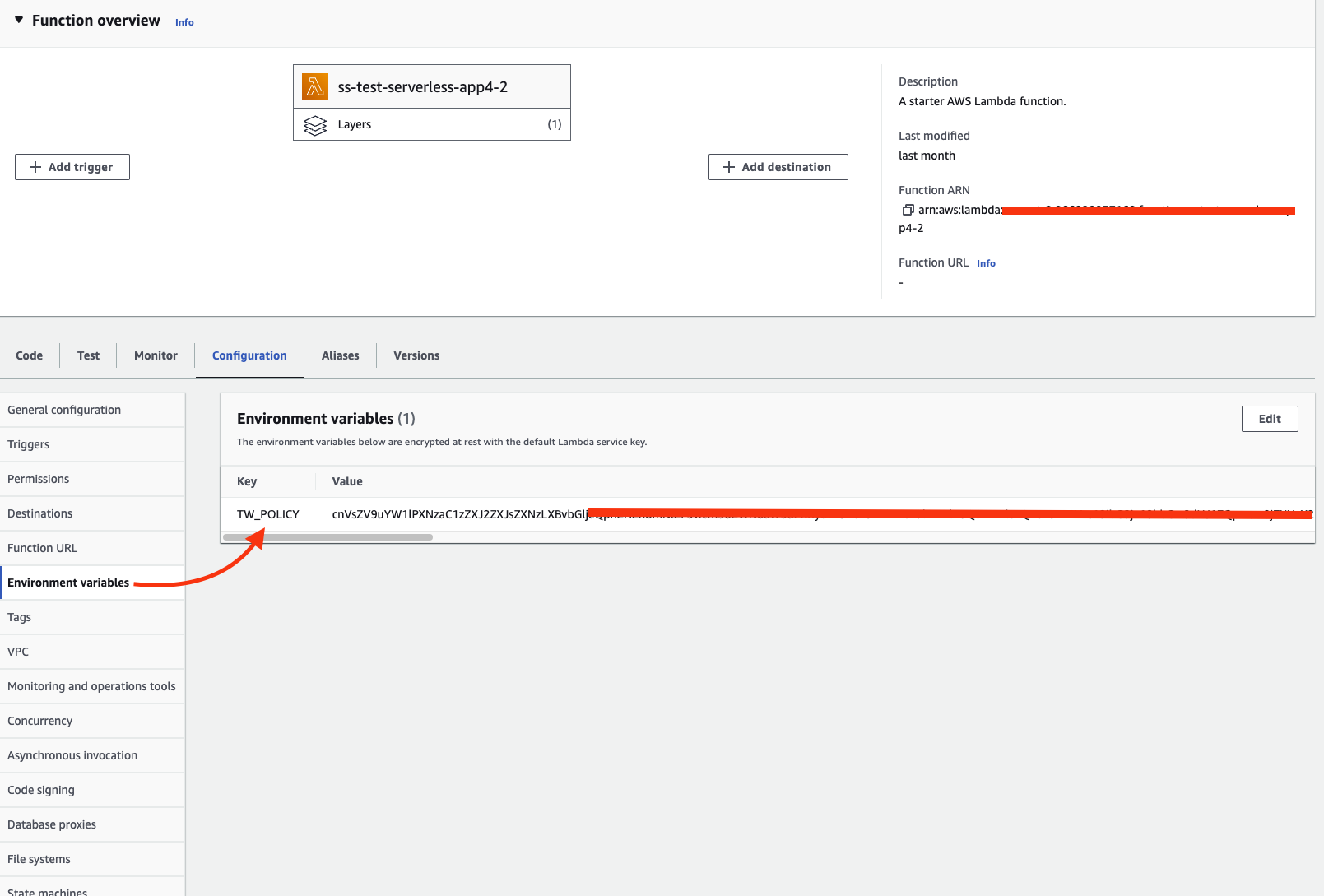Select General configuration in the sidebar
Viewport: 1324px width, 896px height.
coord(63,409)
